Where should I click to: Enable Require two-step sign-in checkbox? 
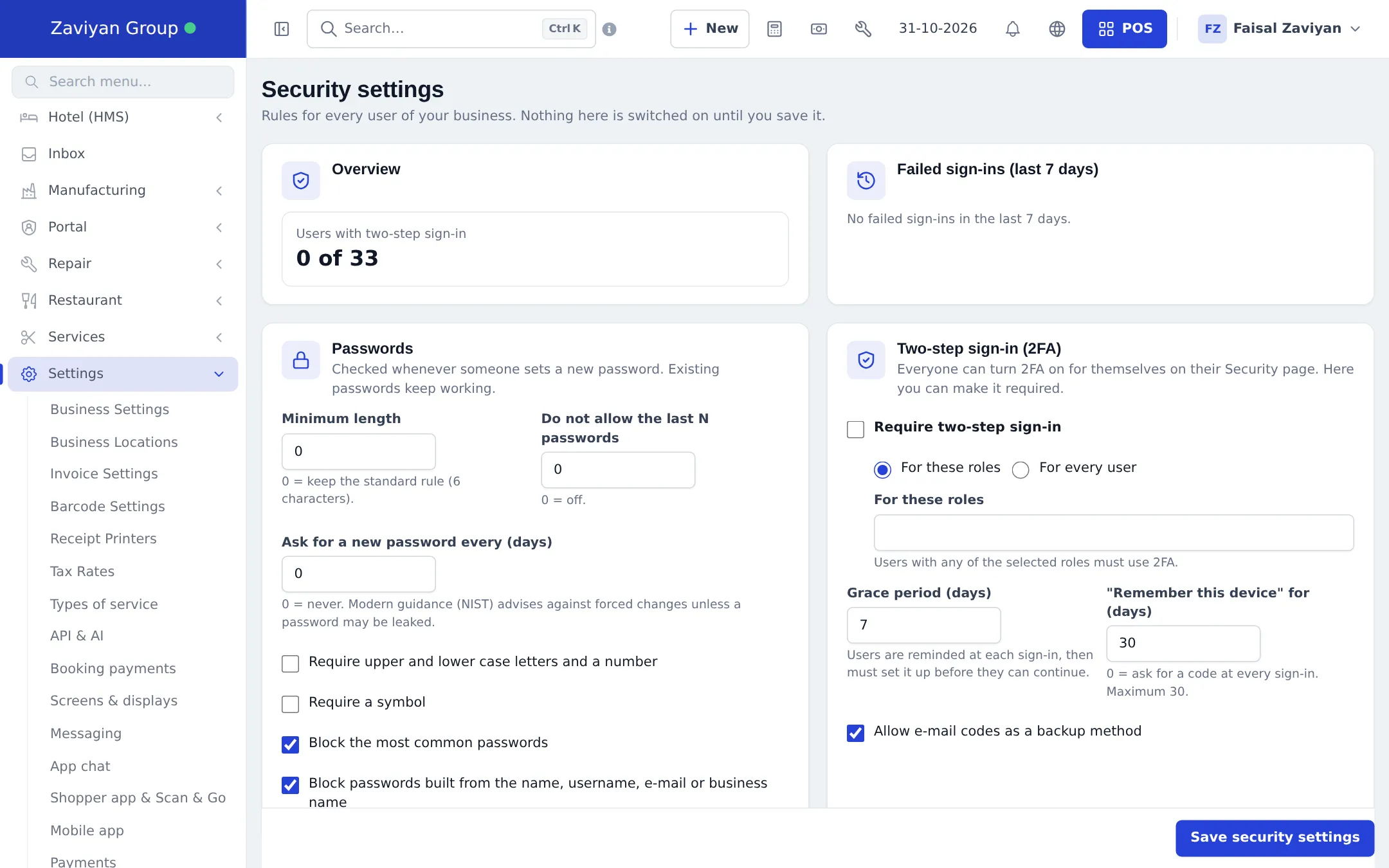855,429
